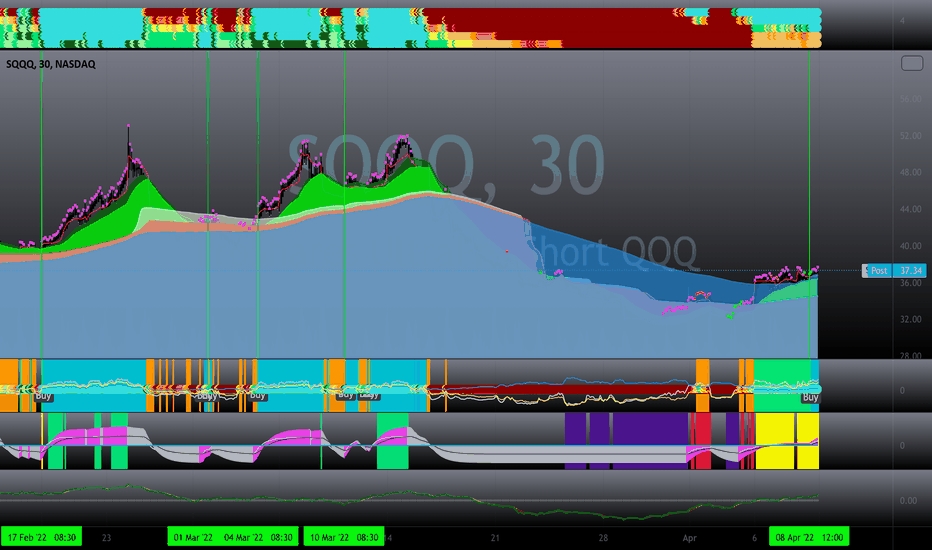Select the 04 Mar '22 08:30 time marker
The image size is (932, 550).
pos(258,538)
